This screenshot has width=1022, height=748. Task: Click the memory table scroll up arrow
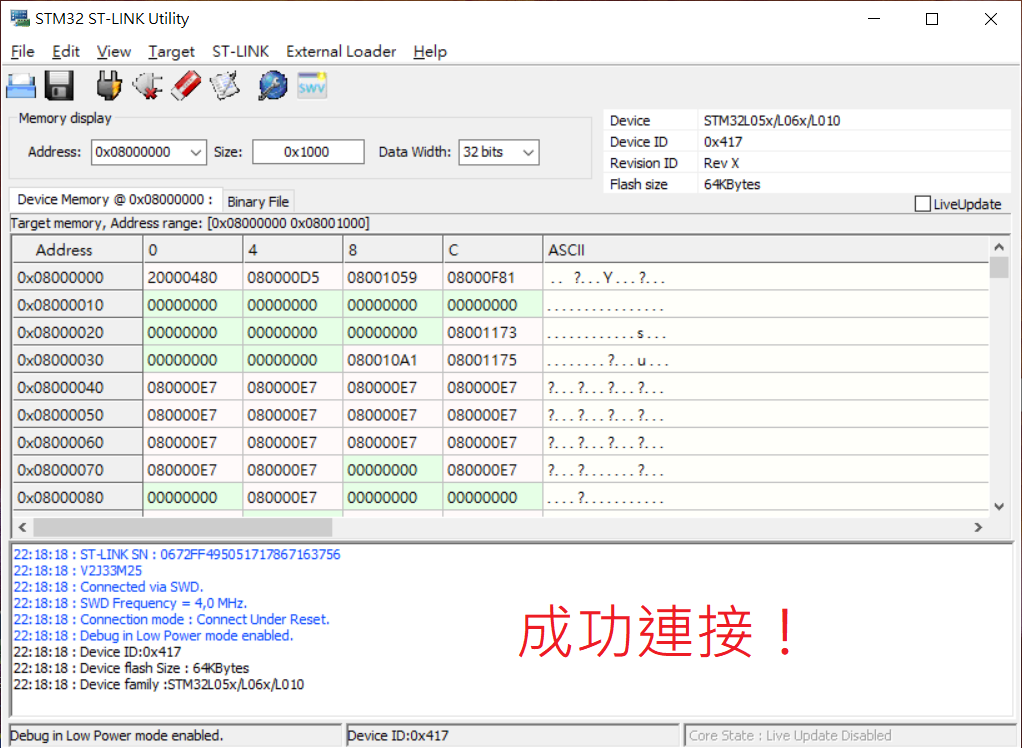tap(999, 247)
